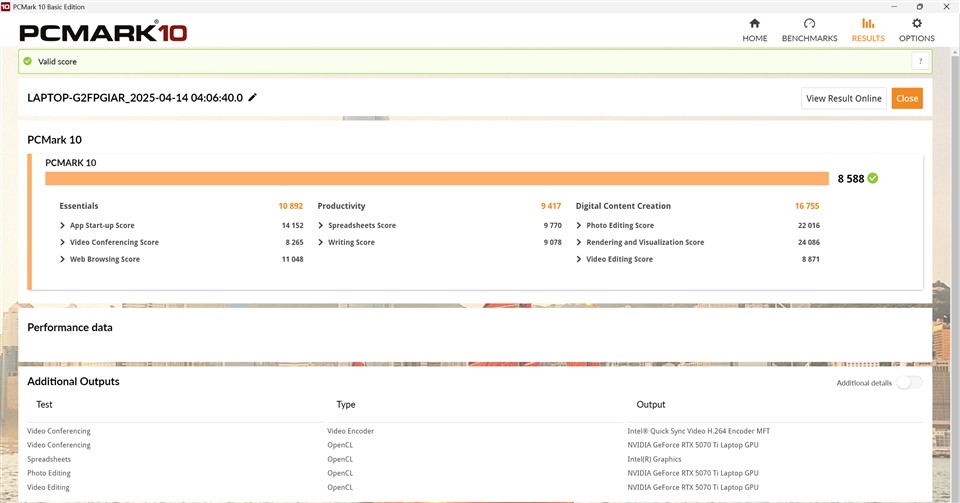Go to Benchmarks gauge icon

point(809,24)
